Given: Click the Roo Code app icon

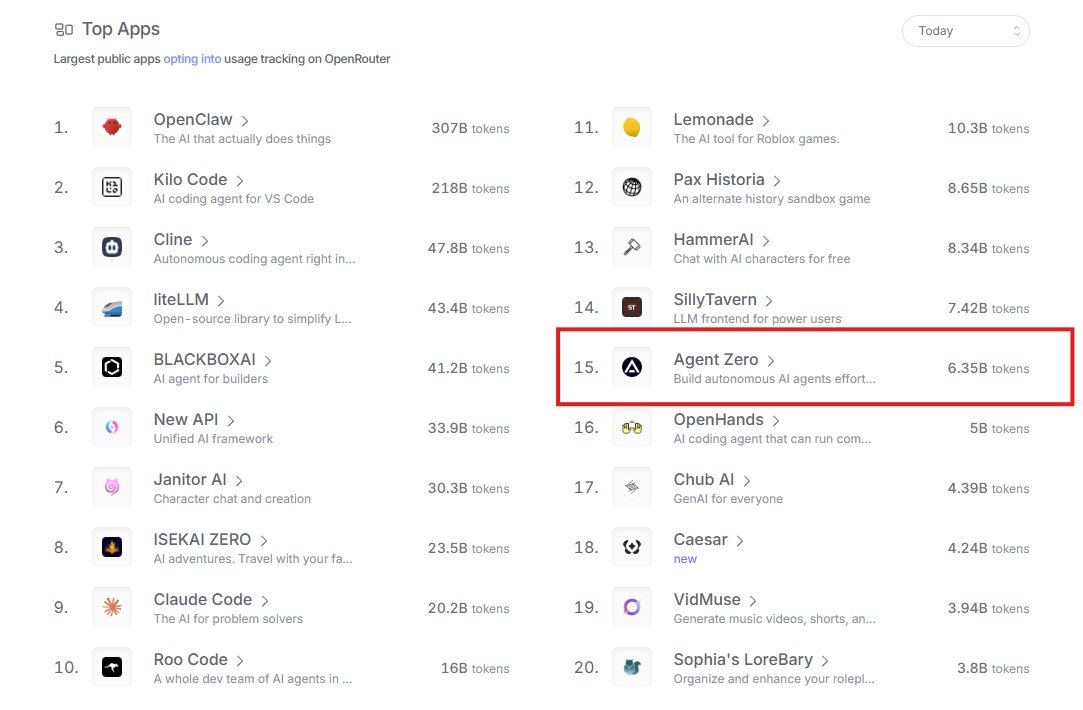Looking at the screenshot, I should click(x=112, y=667).
